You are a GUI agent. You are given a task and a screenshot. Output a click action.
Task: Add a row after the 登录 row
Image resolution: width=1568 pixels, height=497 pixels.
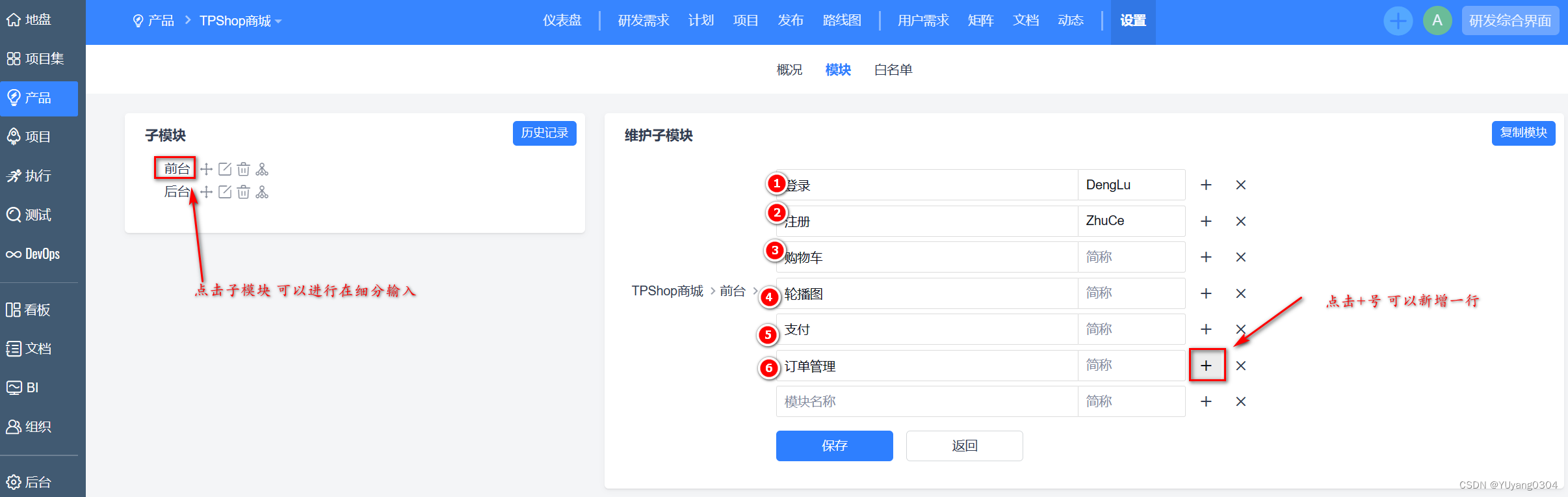(1206, 185)
